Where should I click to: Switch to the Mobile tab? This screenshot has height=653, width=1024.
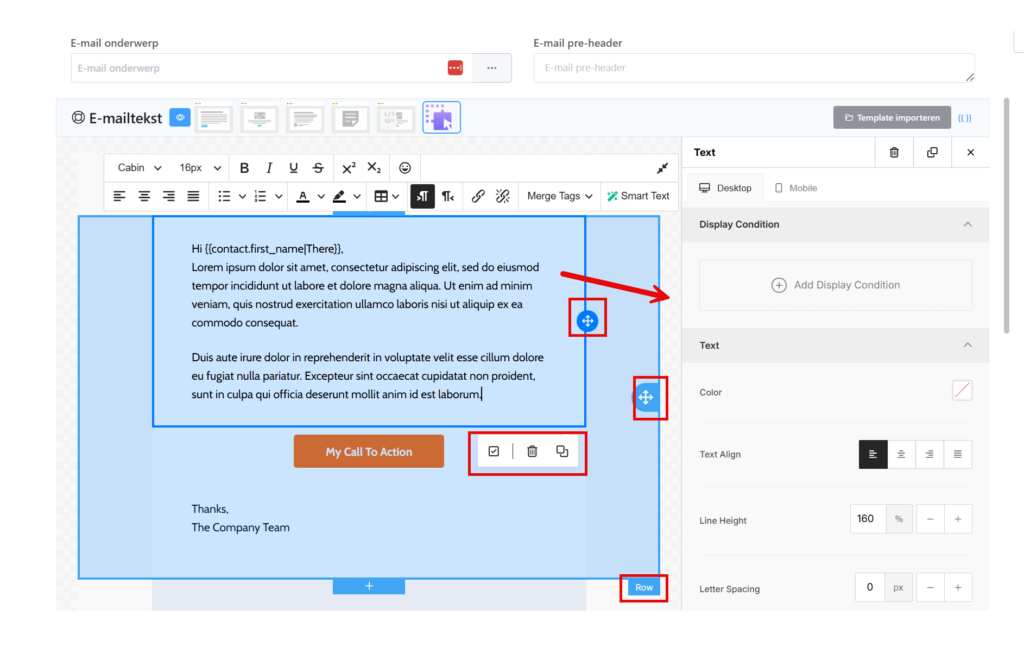coord(796,188)
